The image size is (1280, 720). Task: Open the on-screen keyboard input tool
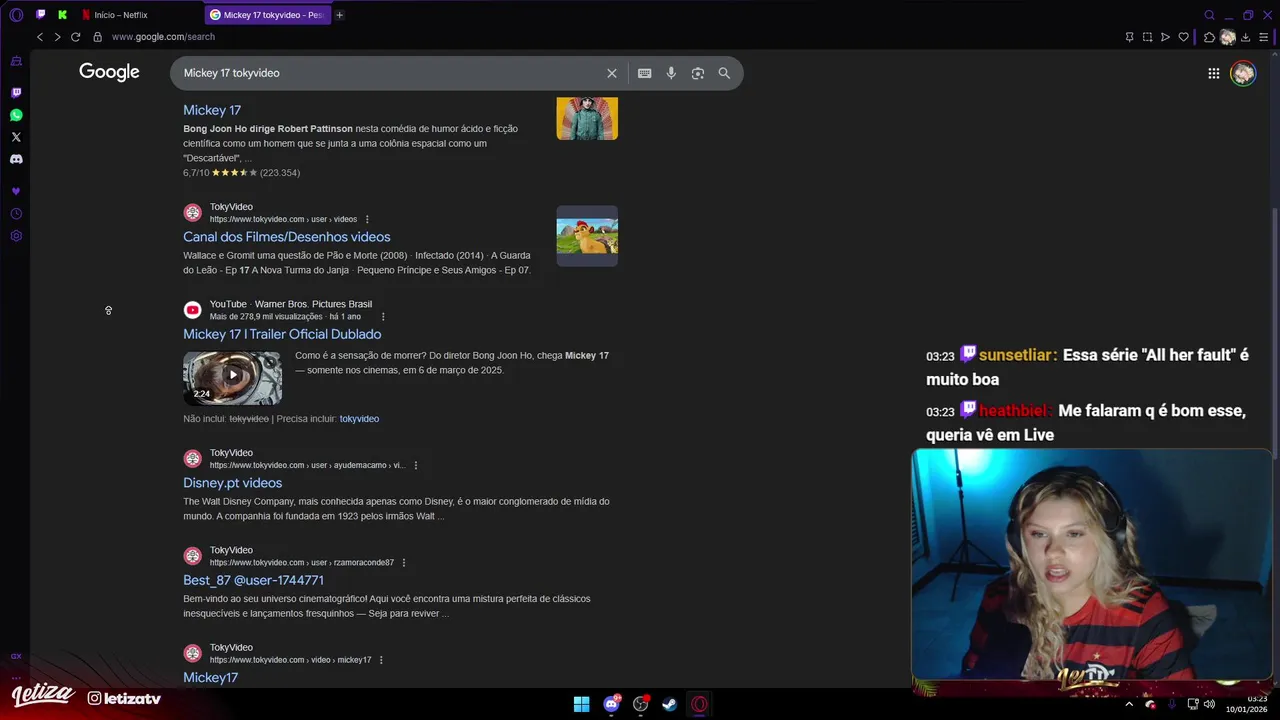pos(645,73)
